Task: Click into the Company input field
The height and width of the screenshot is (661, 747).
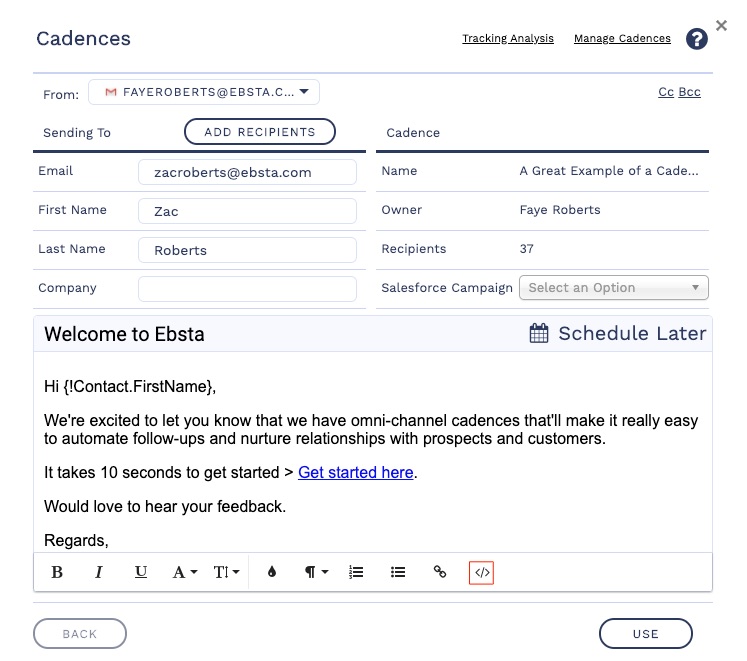Action: click(247, 289)
